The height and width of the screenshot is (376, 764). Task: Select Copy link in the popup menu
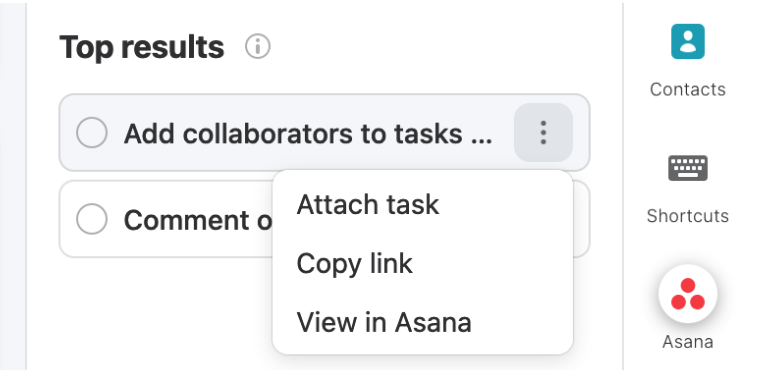tap(355, 263)
